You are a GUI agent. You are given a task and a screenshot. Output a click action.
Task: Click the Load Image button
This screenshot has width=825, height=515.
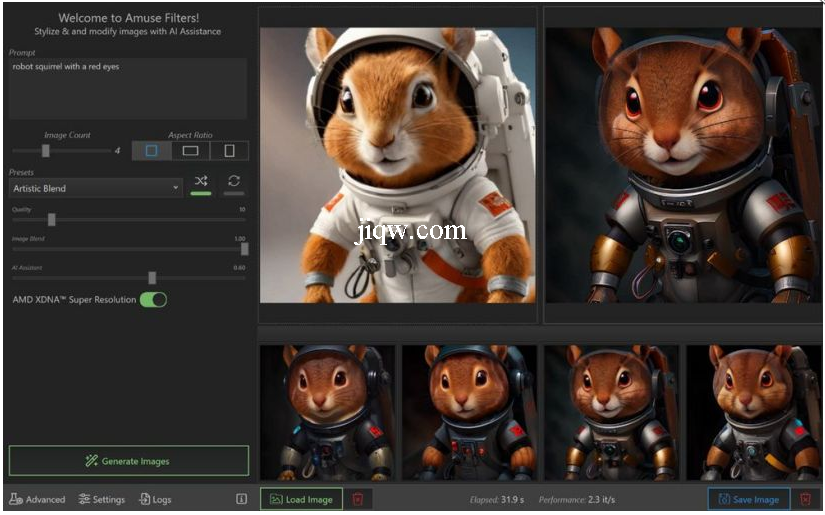pyautogui.click(x=301, y=498)
